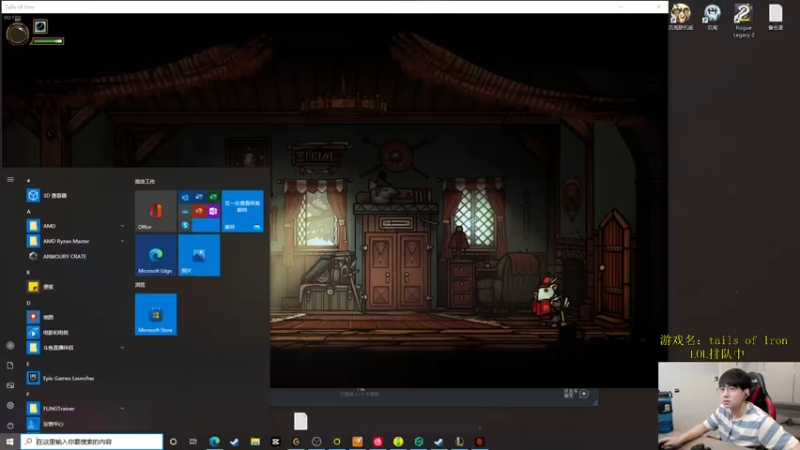Viewport: 800px width, 450px height.
Task: Click the orange app icon on taskbar
Action: tap(357, 442)
